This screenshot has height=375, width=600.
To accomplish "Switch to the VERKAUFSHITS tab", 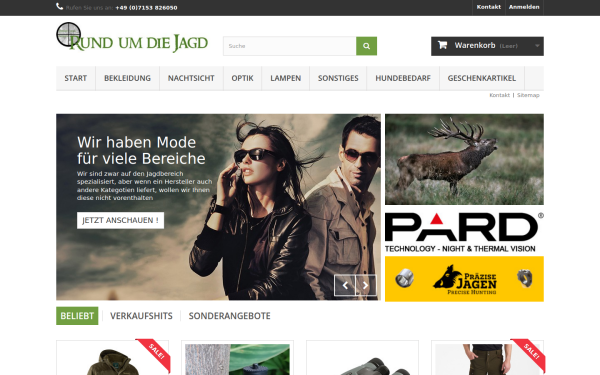I will pyautogui.click(x=141, y=316).
